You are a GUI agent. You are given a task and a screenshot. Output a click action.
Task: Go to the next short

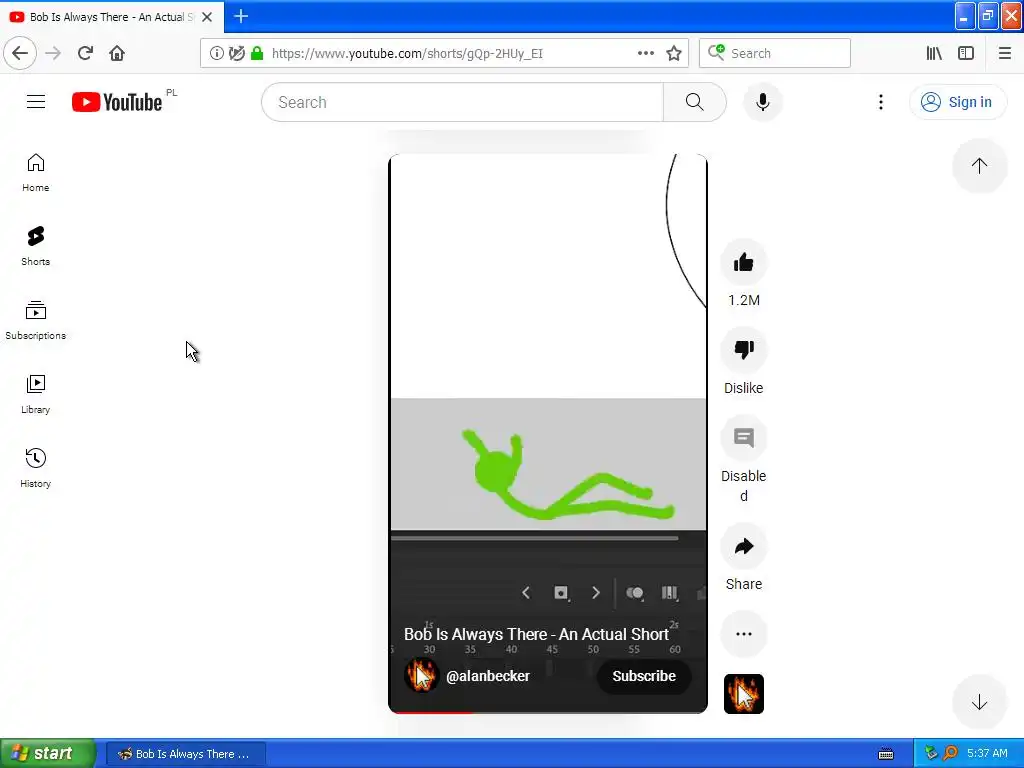coord(979,703)
